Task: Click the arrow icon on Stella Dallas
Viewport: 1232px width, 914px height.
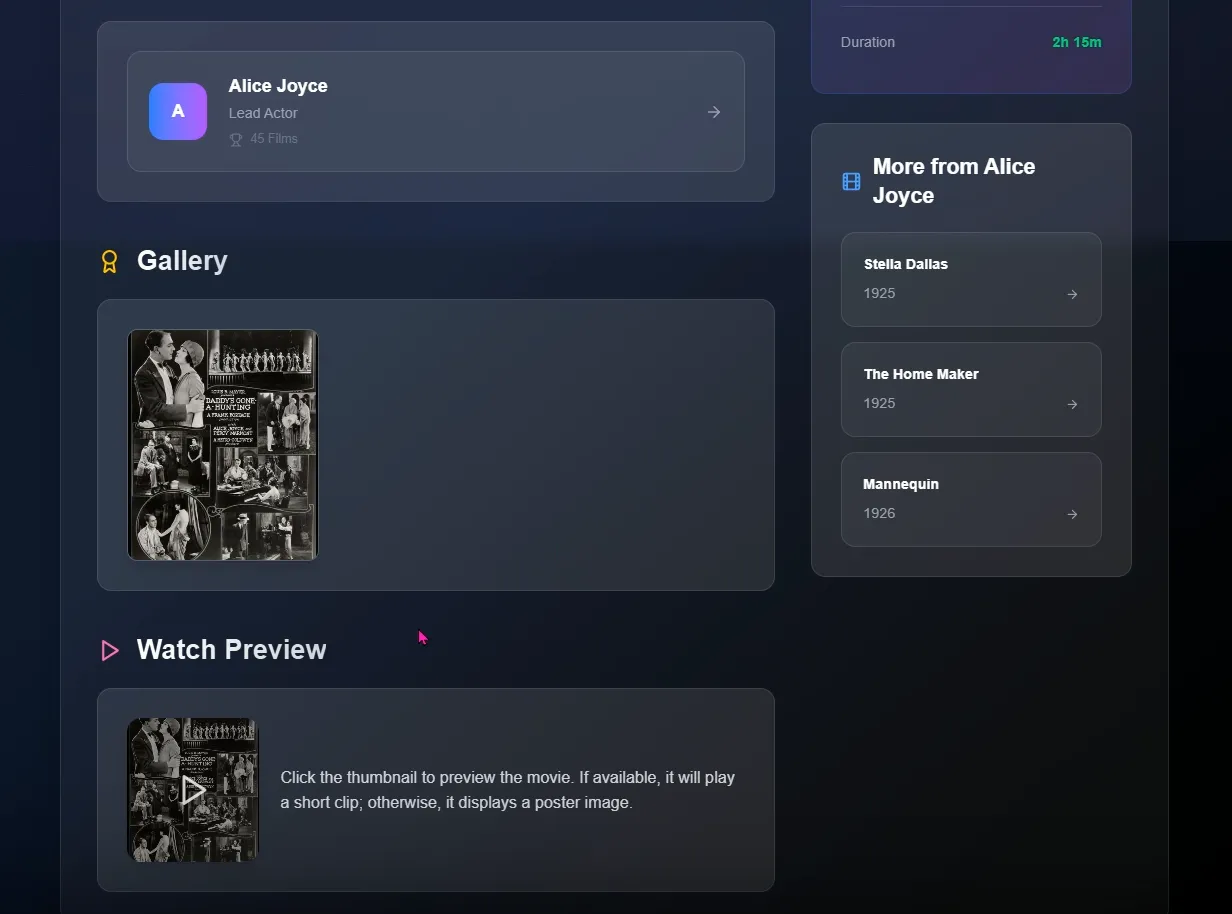Action: 1072,294
